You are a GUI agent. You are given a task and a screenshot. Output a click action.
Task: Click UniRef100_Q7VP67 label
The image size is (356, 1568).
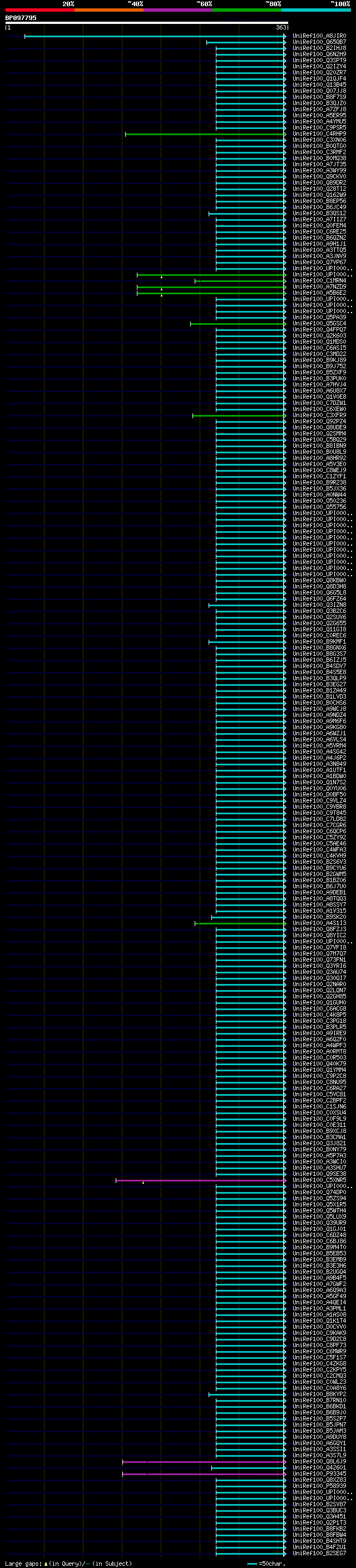click(x=319, y=263)
